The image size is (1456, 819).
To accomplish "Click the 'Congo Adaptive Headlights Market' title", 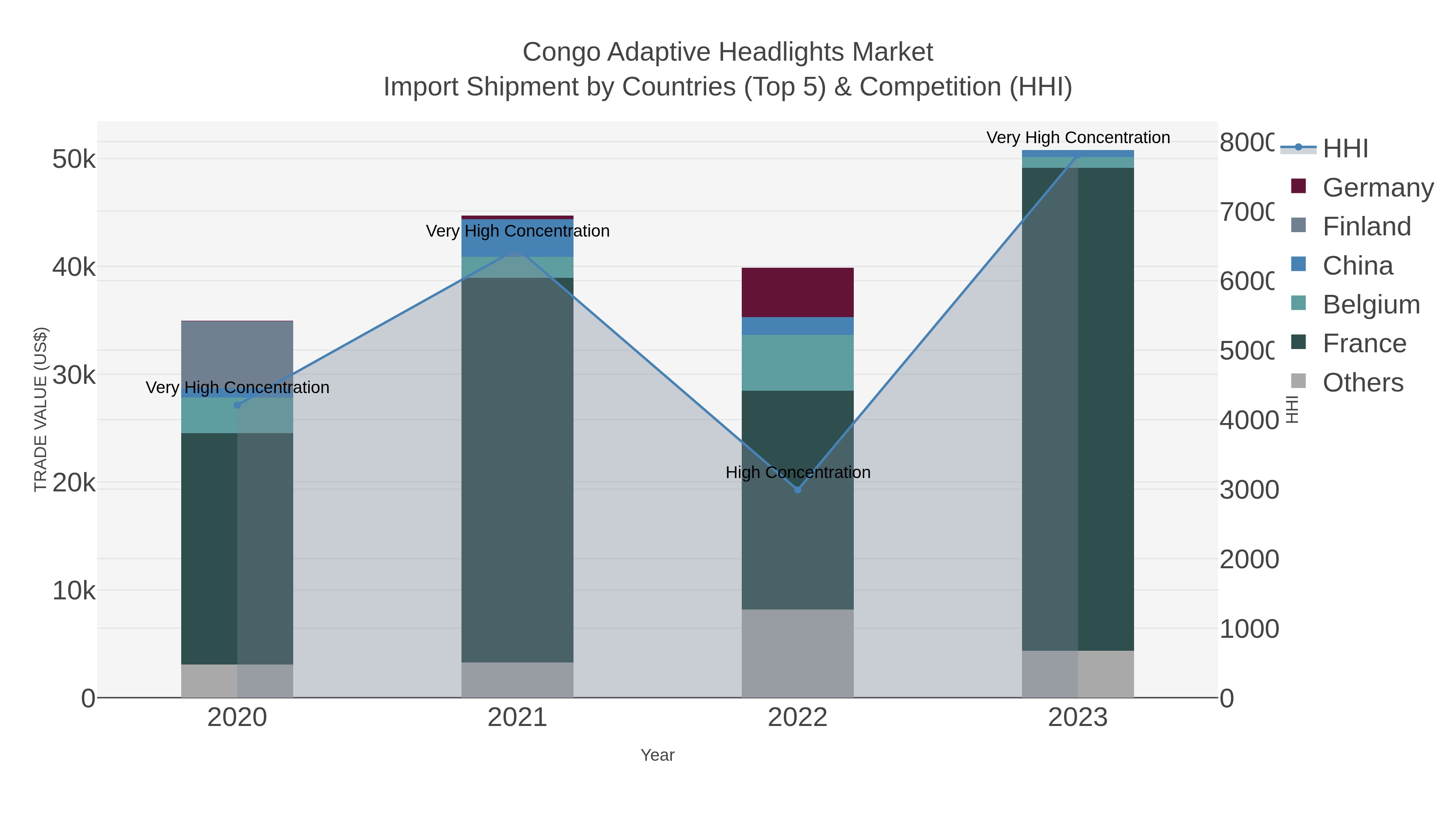I will point(728,52).
